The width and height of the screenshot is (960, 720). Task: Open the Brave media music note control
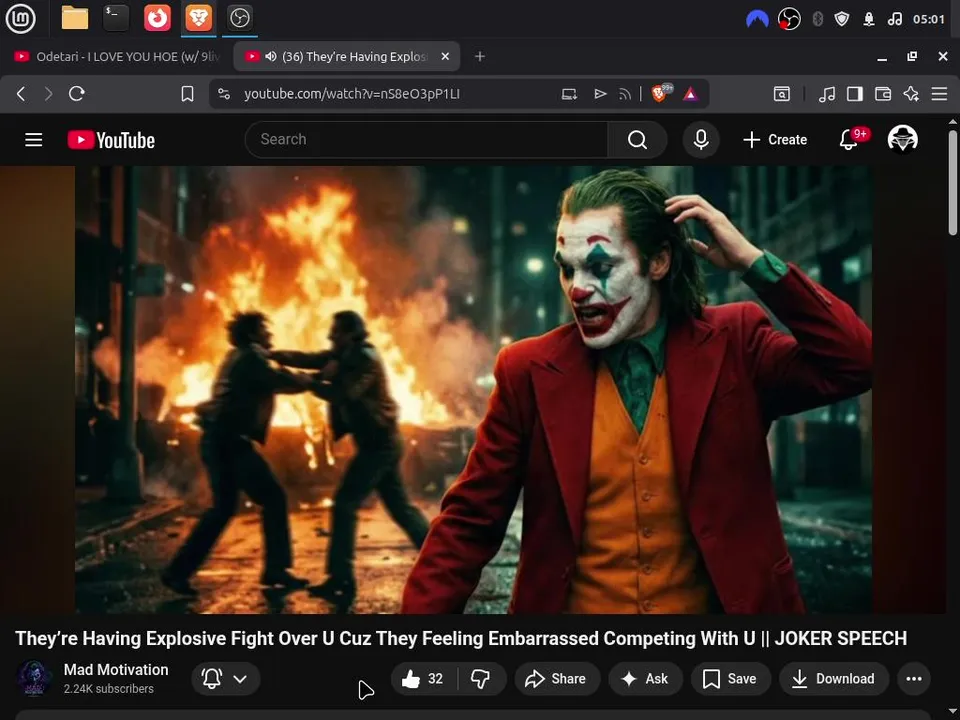(827, 94)
